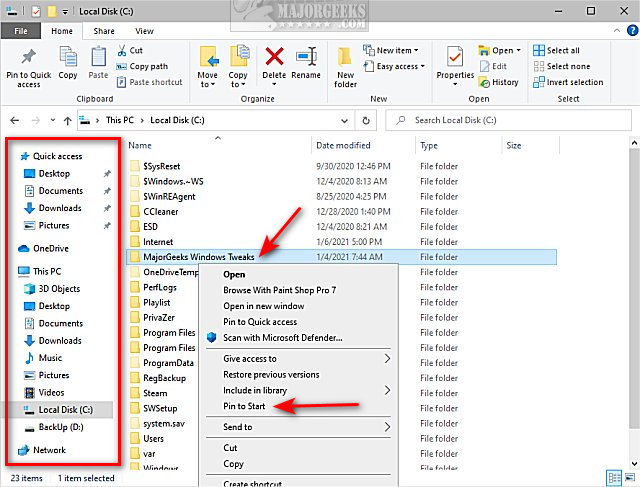
Task: Sort by the Size column header
Action: tap(514, 145)
